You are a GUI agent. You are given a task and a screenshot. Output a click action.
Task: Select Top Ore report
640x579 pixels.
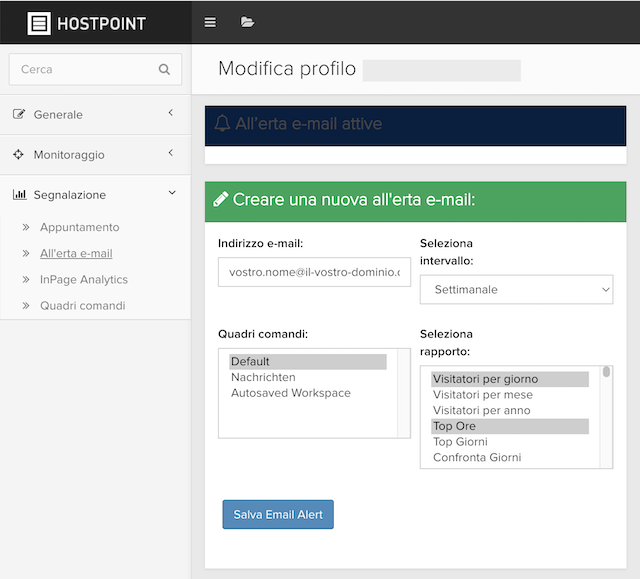click(x=510, y=426)
